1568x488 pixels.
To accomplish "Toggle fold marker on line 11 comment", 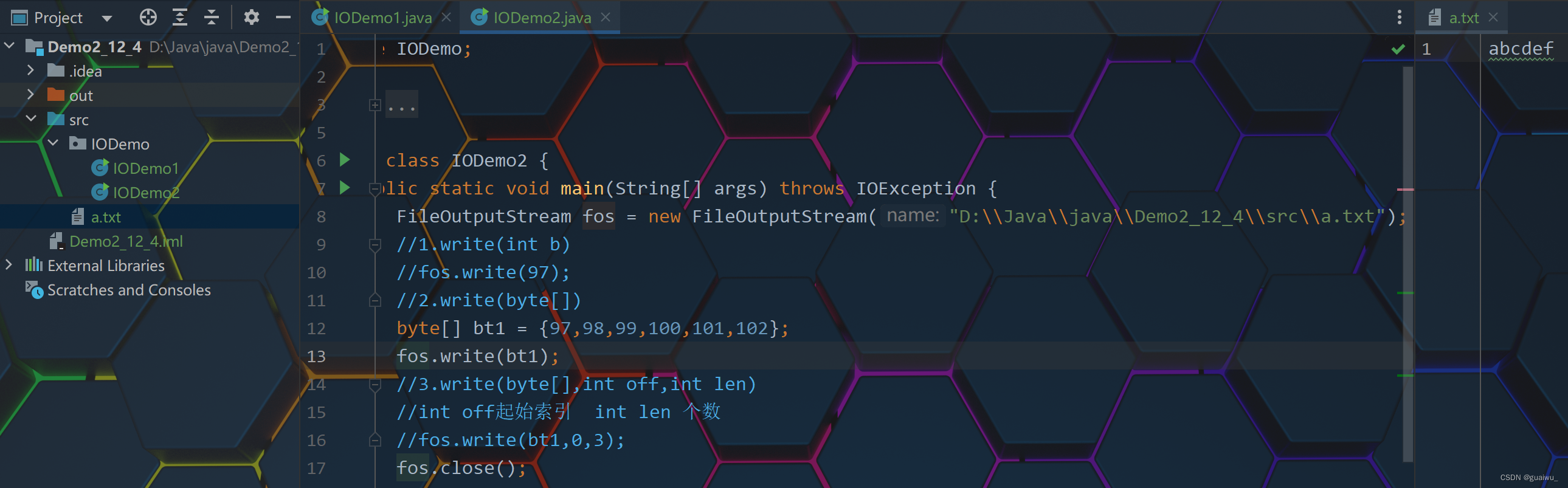I will [x=375, y=301].
